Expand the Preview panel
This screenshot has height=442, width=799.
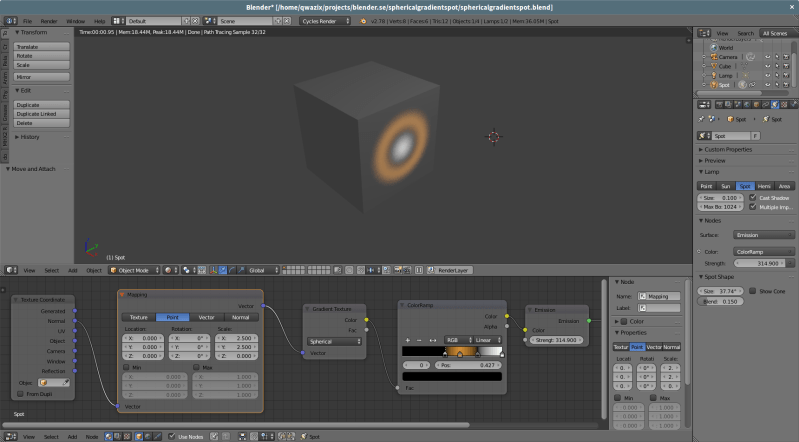point(715,161)
